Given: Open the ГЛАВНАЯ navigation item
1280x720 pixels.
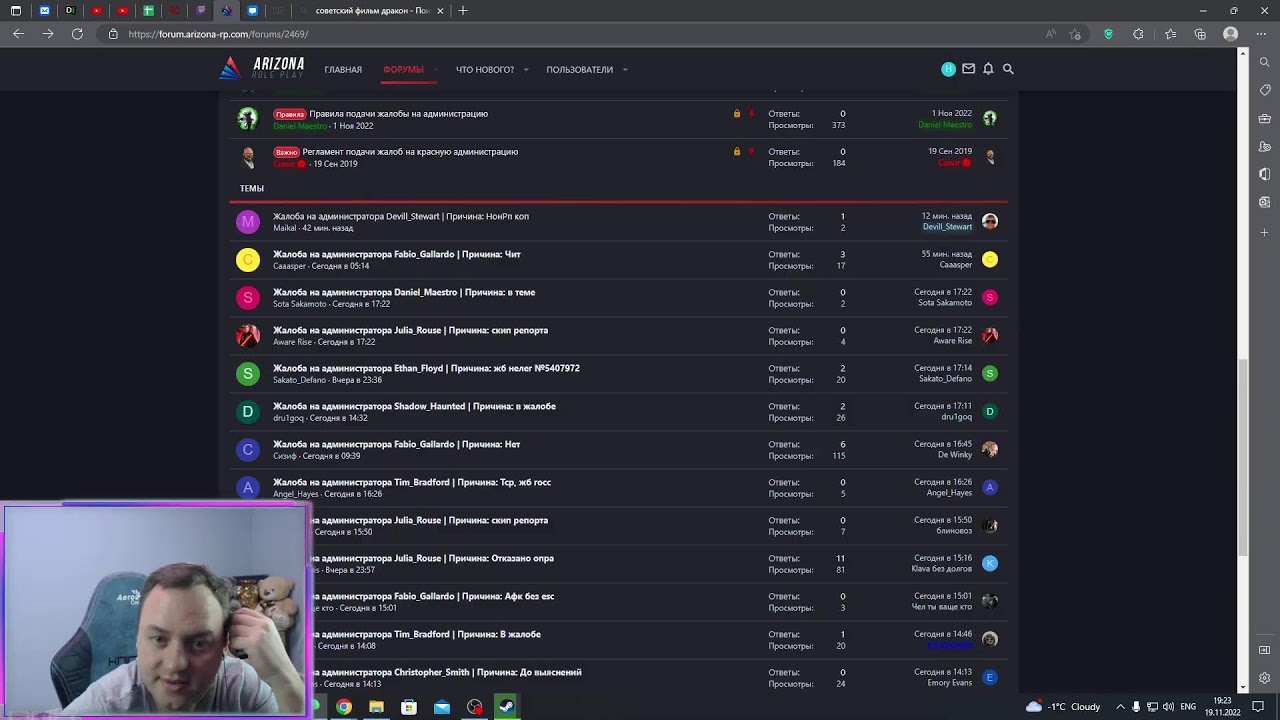Looking at the screenshot, I should [x=343, y=70].
